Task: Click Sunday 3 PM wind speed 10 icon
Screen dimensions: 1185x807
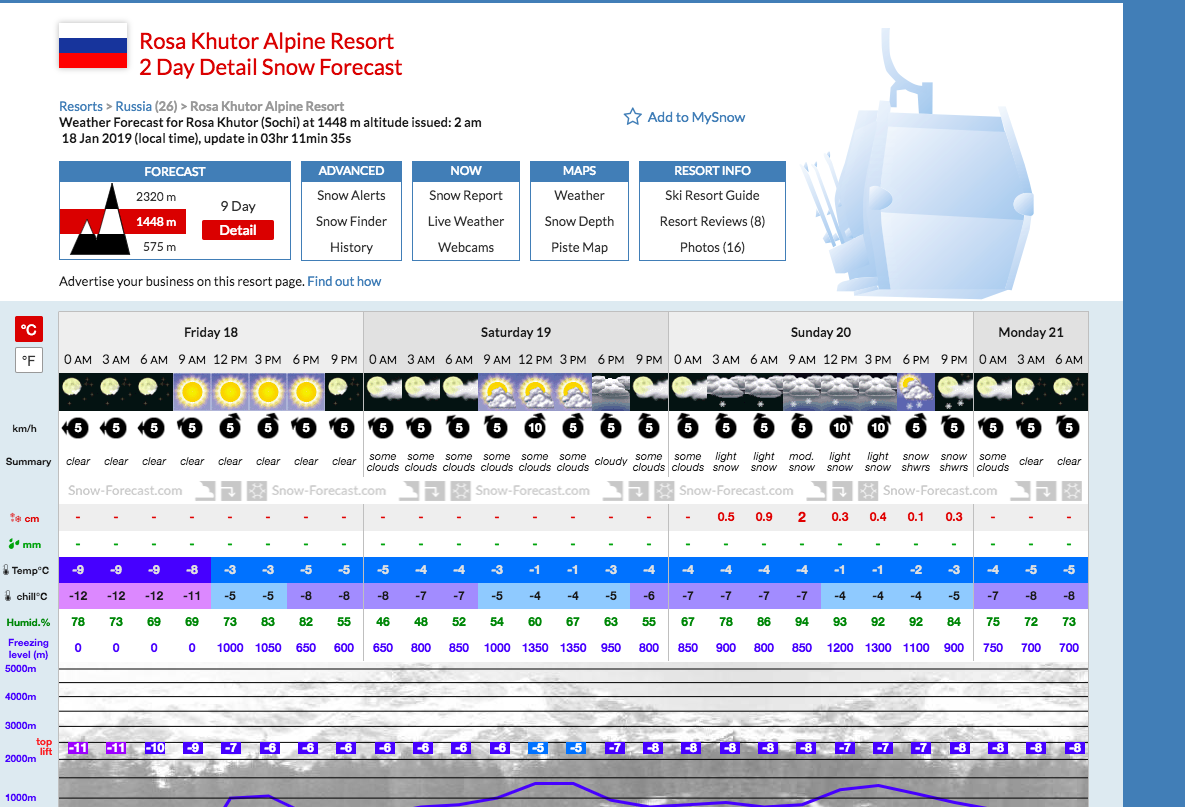Action: point(877,427)
